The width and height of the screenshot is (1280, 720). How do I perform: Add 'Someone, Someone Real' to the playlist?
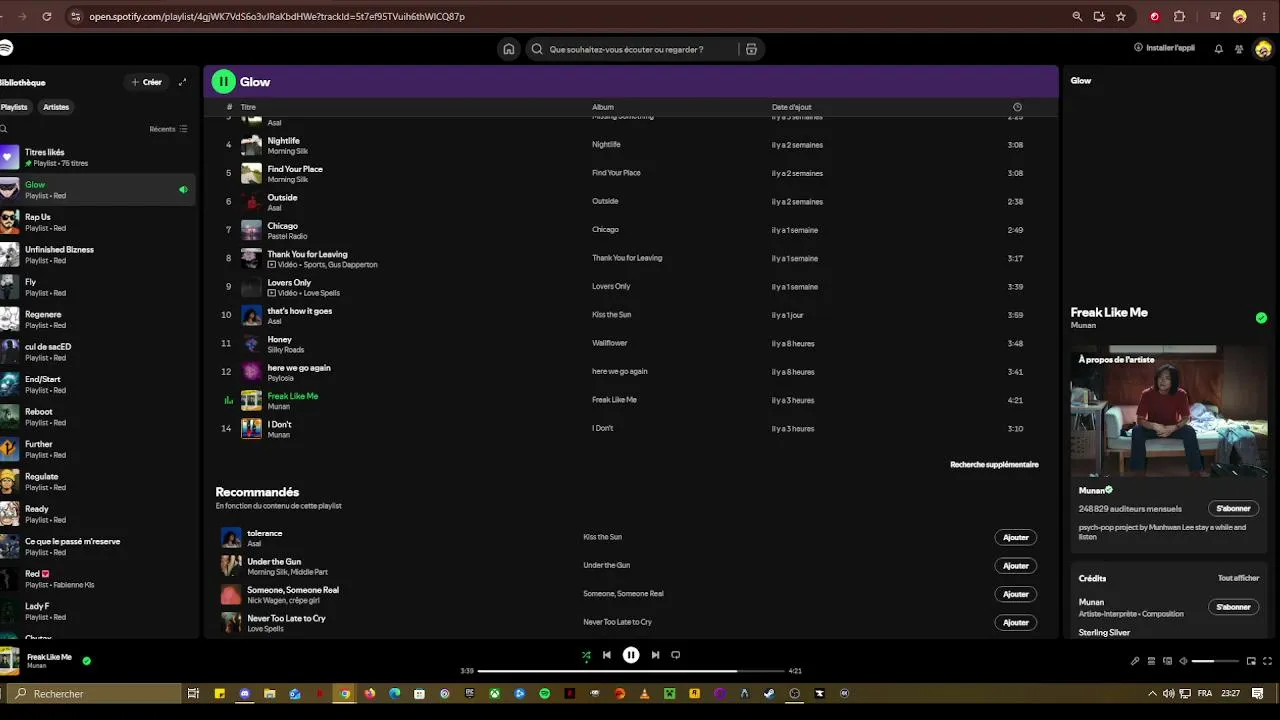click(x=1016, y=594)
